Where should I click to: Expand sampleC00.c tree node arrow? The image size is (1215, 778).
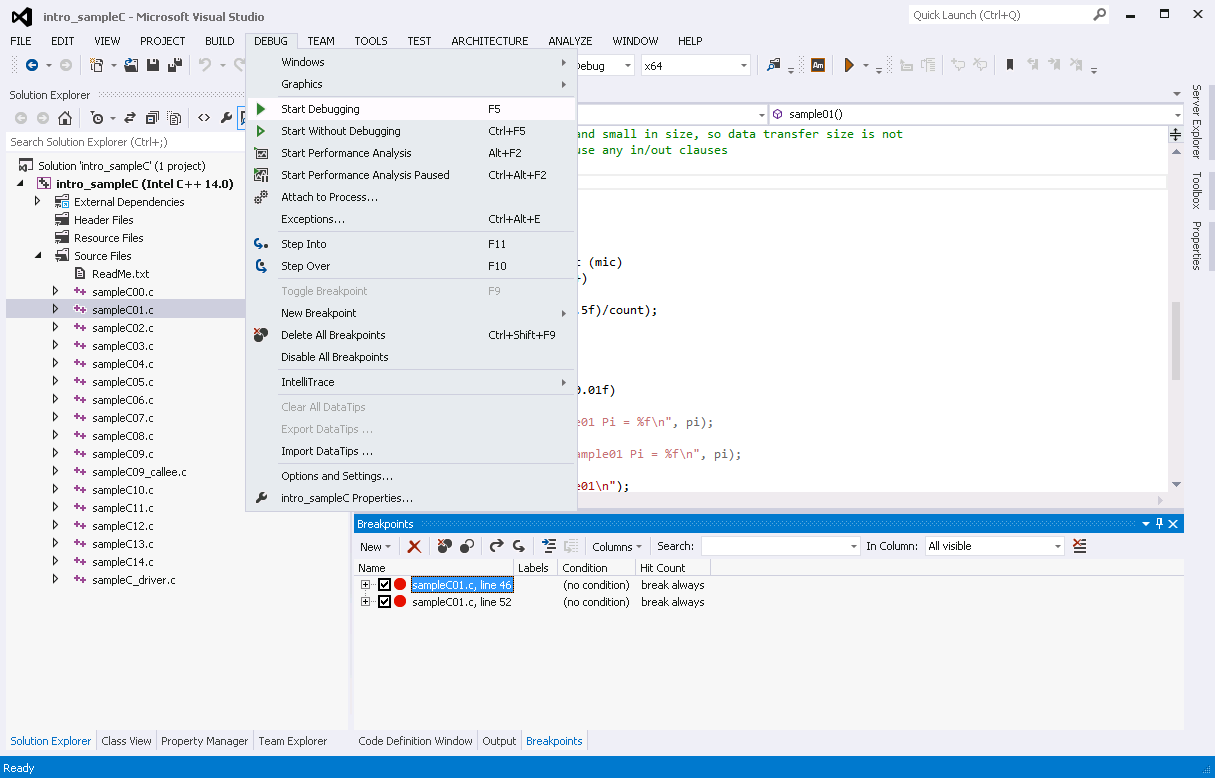point(56,292)
